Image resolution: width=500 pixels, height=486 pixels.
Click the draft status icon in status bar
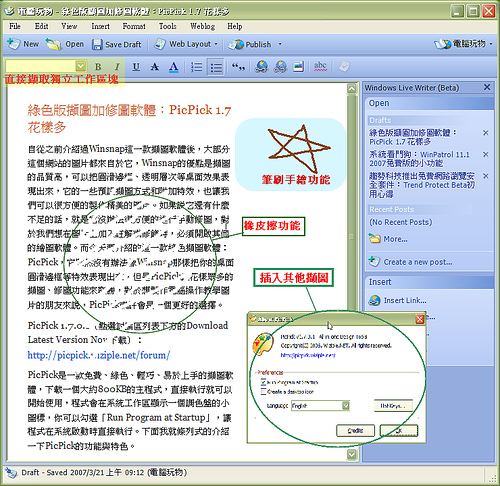pos(11,473)
